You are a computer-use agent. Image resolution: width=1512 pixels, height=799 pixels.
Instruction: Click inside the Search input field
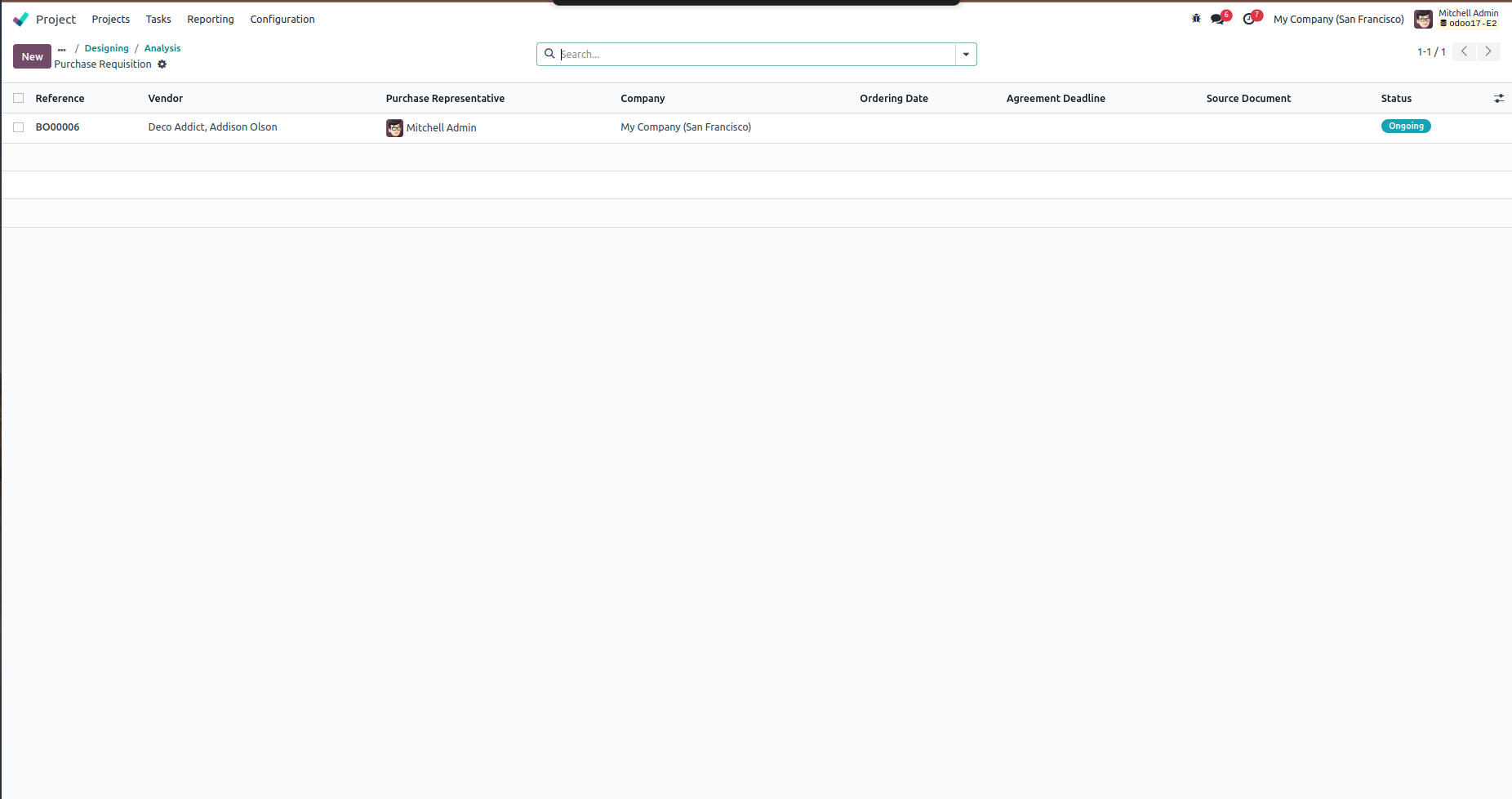[756, 54]
